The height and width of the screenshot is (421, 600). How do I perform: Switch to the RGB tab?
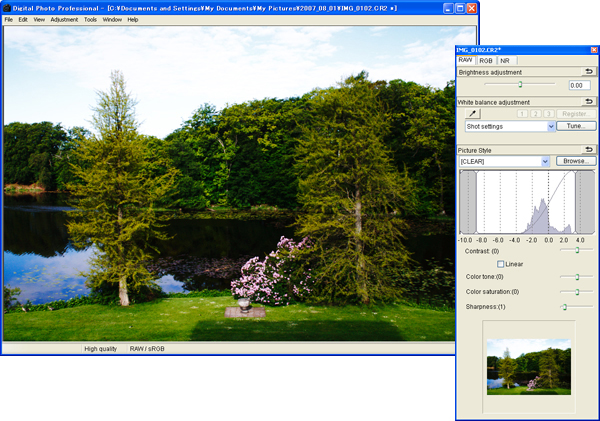click(486, 61)
